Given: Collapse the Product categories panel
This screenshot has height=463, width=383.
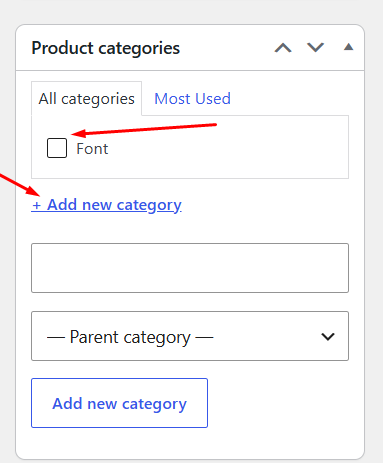Looking at the screenshot, I should (348, 47).
